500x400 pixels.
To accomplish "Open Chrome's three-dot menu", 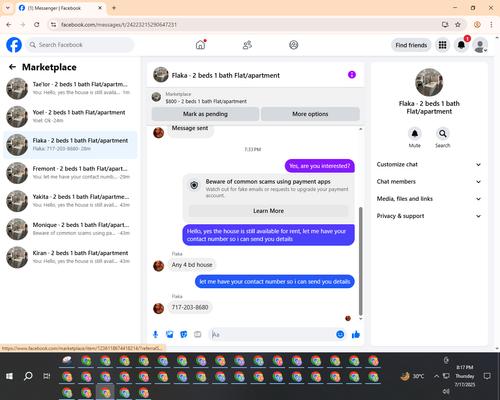I will pos(491,25).
